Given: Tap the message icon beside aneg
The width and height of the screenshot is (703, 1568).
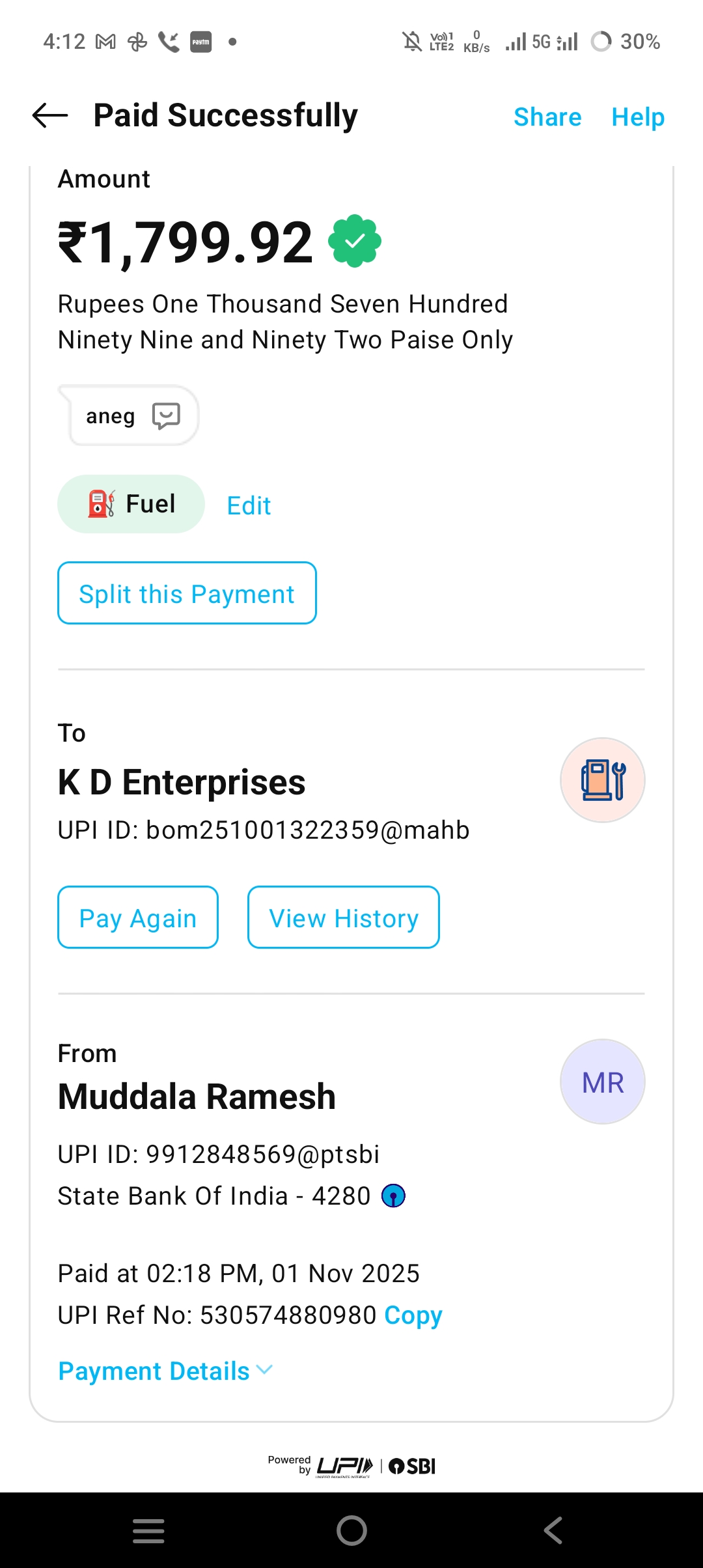Looking at the screenshot, I should coord(166,415).
